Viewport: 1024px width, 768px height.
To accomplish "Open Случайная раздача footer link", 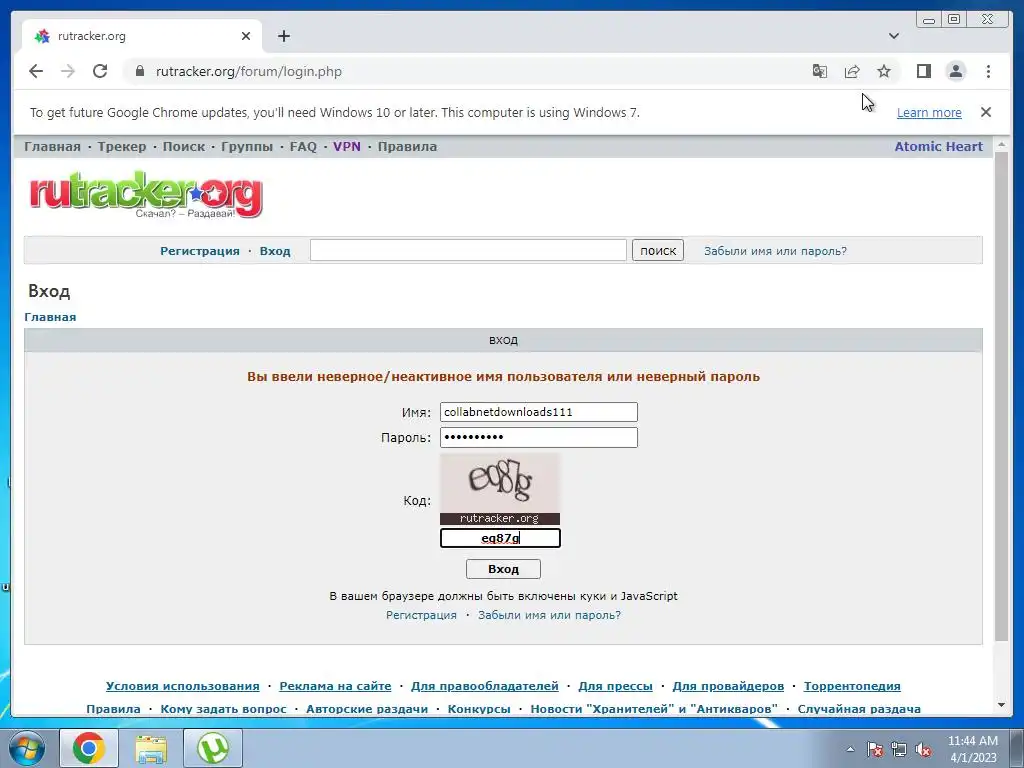I will point(859,709).
